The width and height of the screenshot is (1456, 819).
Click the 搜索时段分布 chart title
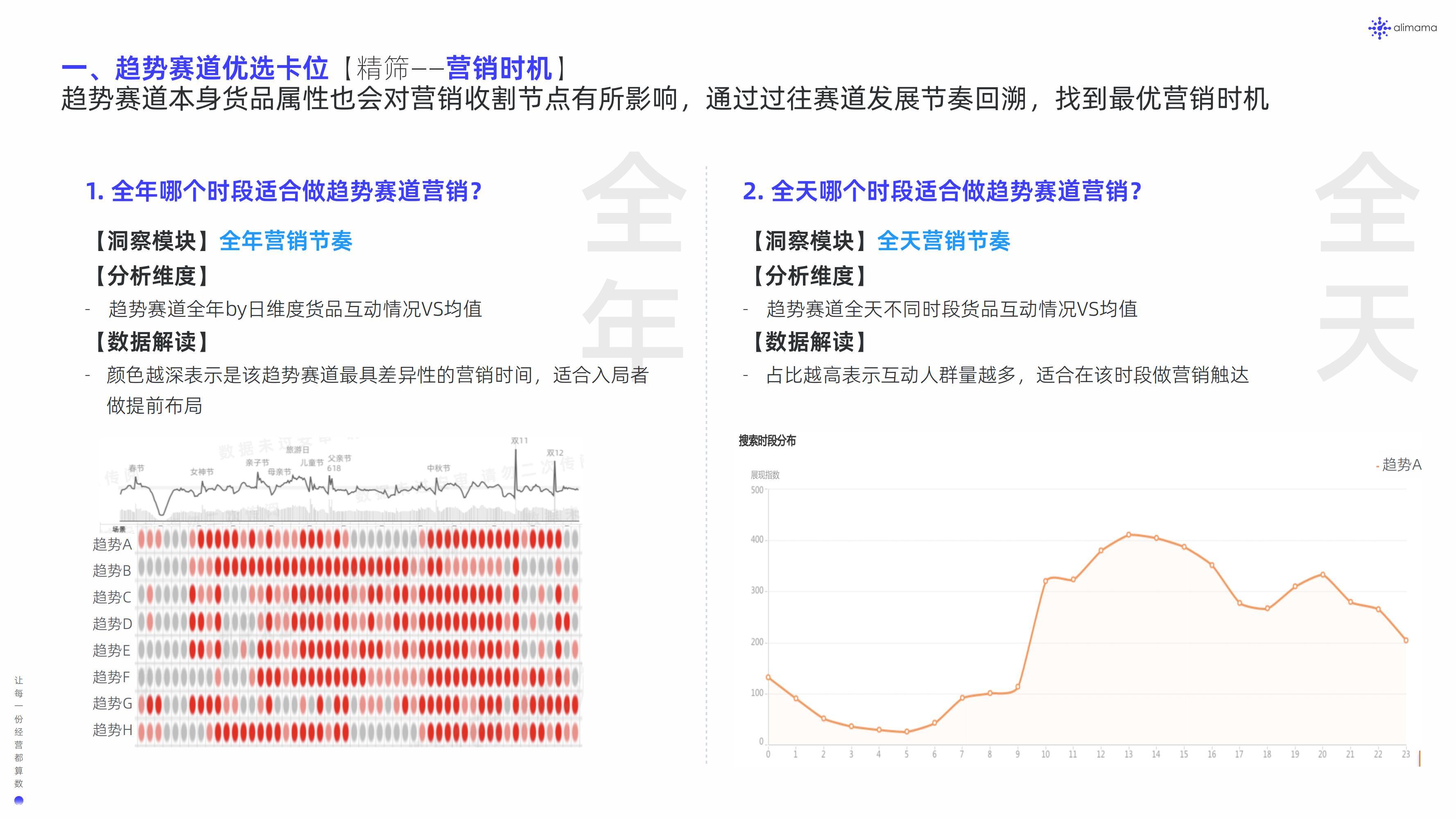click(x=767, y=441)
